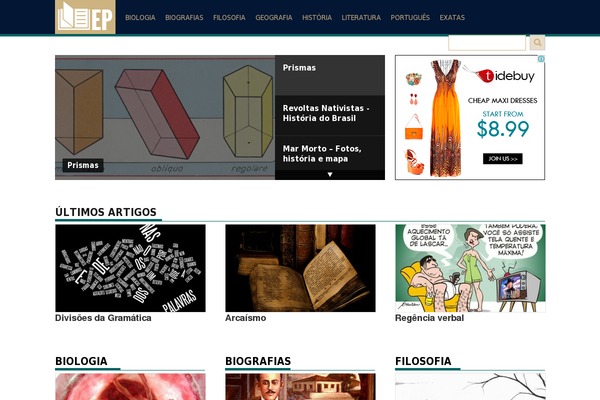Open the Exatas menu
This screenshot has height=400, width=600.
pyautogui.click(x=452, y=18)
